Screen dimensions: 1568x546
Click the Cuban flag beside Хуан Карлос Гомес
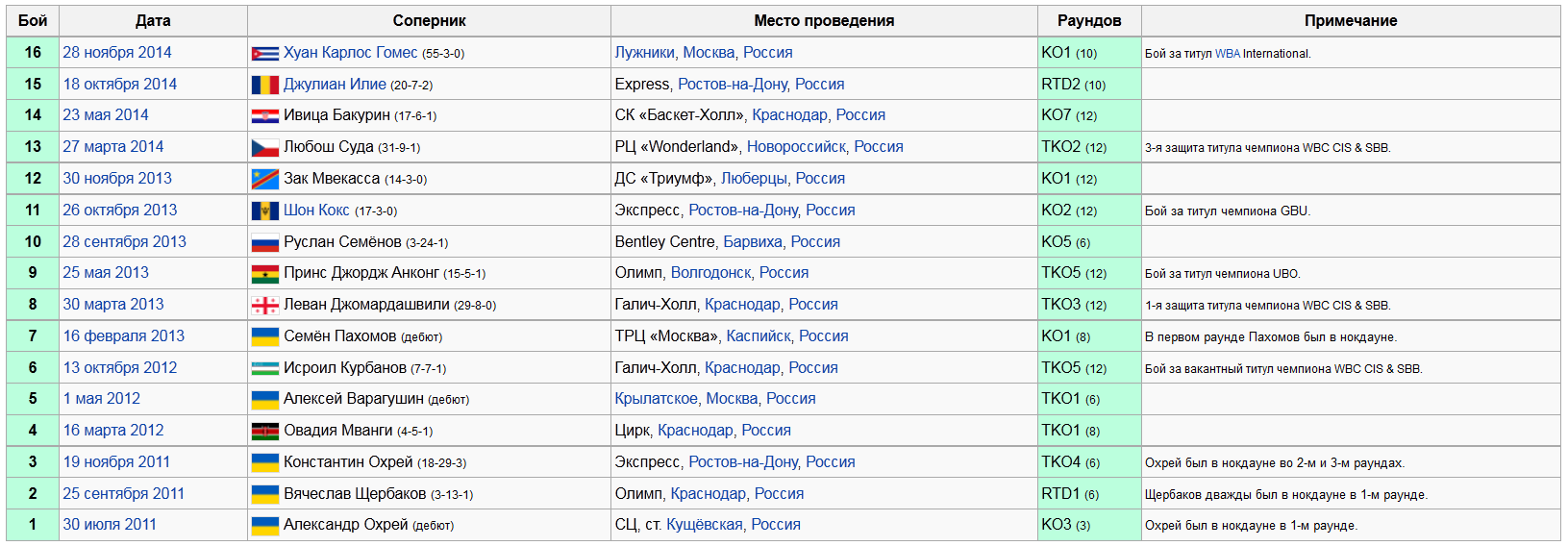click(264, 54)
